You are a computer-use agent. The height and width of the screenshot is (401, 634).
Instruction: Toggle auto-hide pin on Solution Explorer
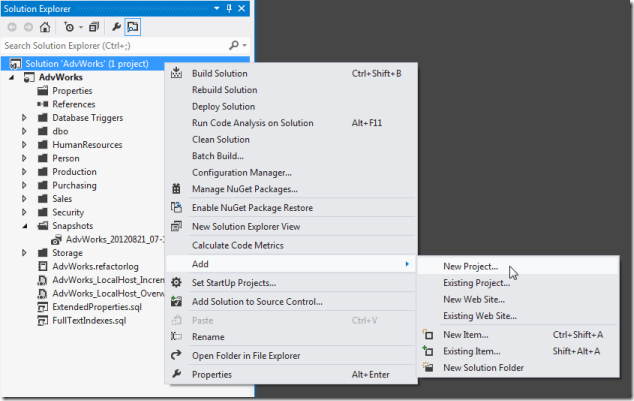pyautogui.click(x=229, y=8)
